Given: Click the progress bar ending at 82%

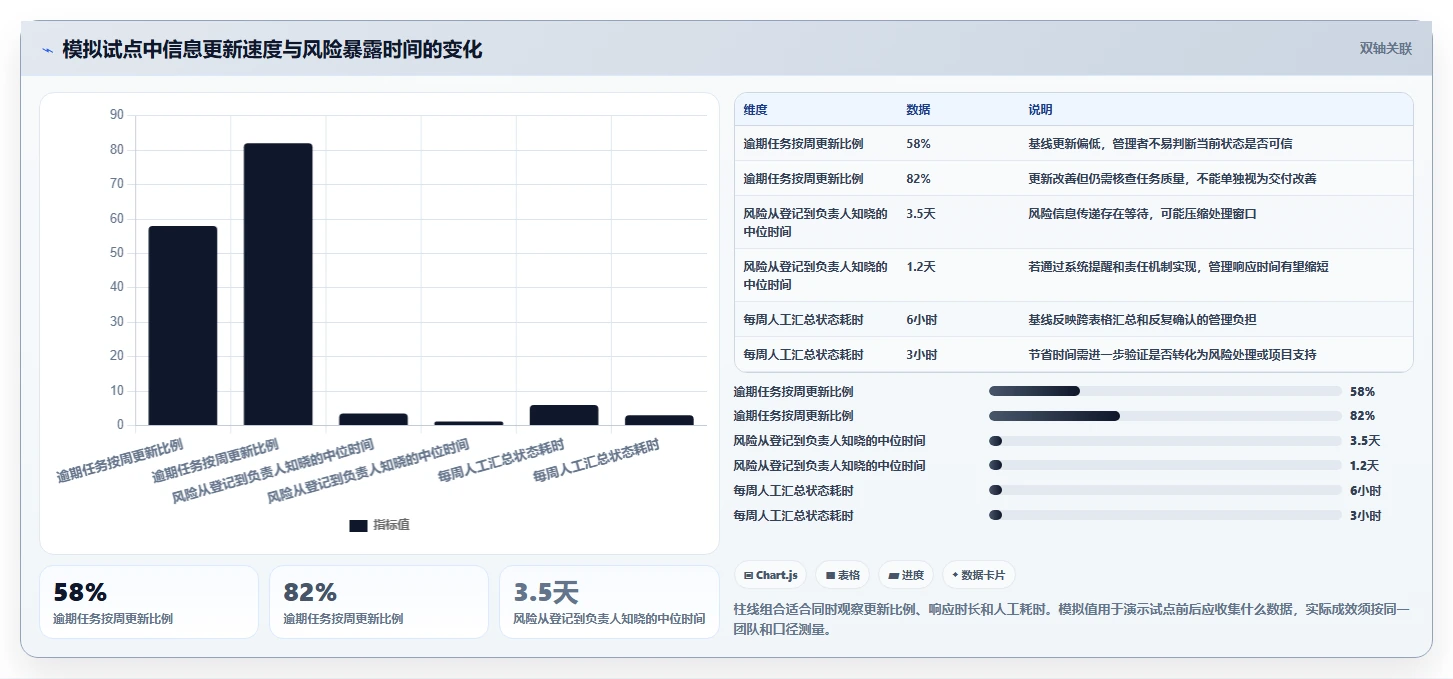Looking at the screenshot, I should (1165, 416).
